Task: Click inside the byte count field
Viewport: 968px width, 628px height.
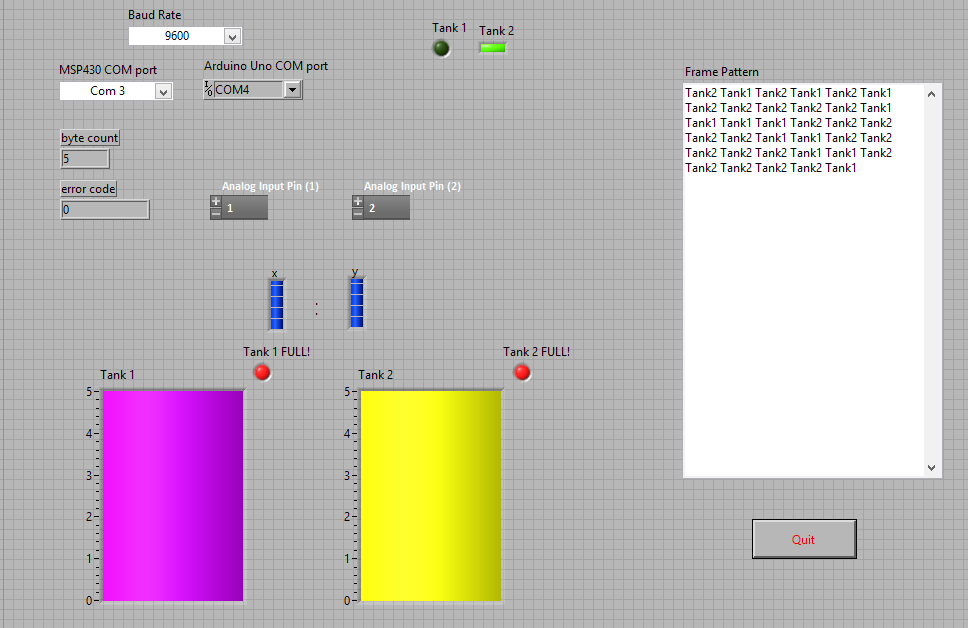Action: [x=85, y=158]
